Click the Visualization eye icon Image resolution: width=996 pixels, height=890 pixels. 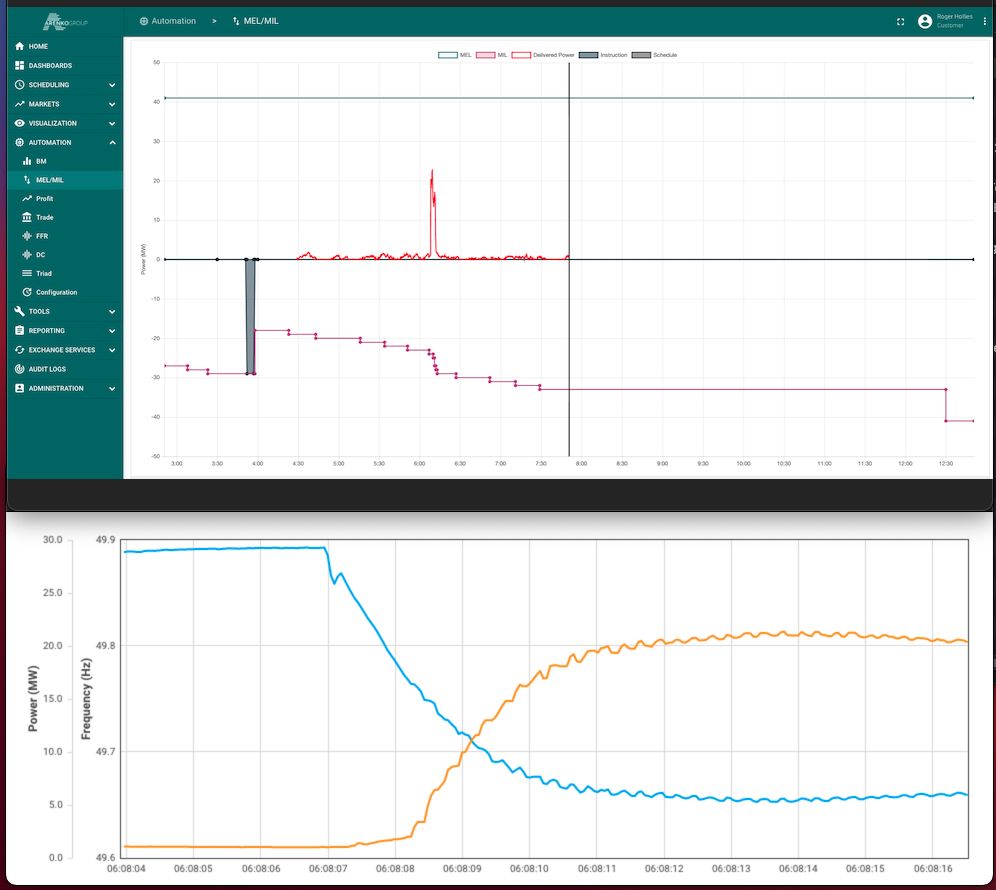19,123
